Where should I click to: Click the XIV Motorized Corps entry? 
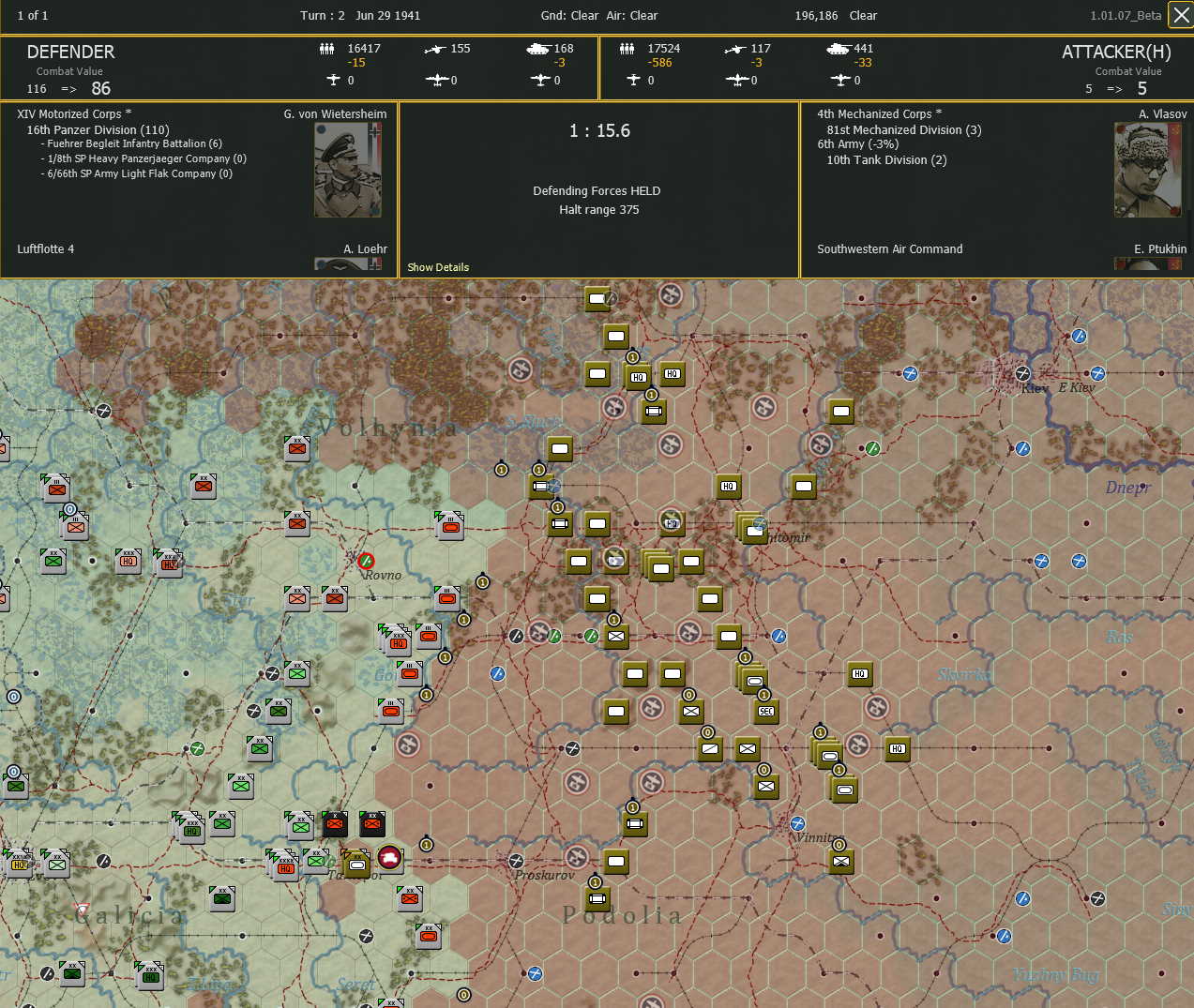coord(74,114)
